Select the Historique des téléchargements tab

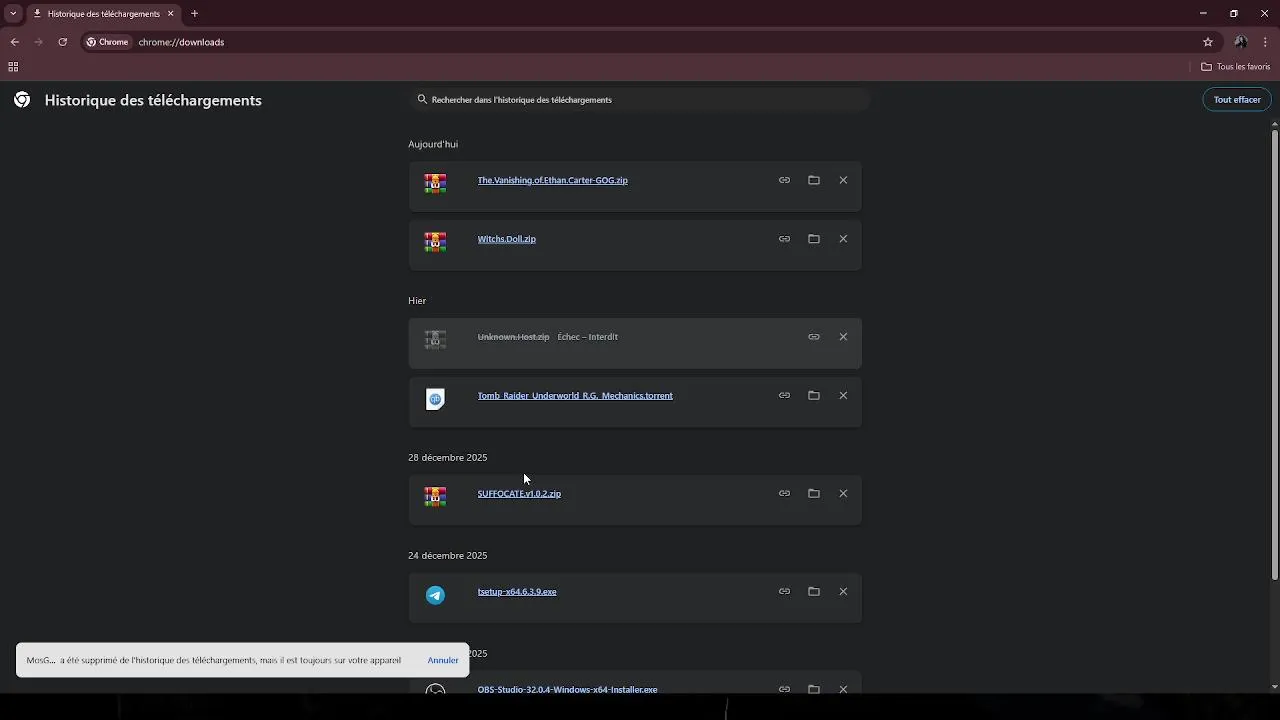pyautogui.click(x=103, y=14)
